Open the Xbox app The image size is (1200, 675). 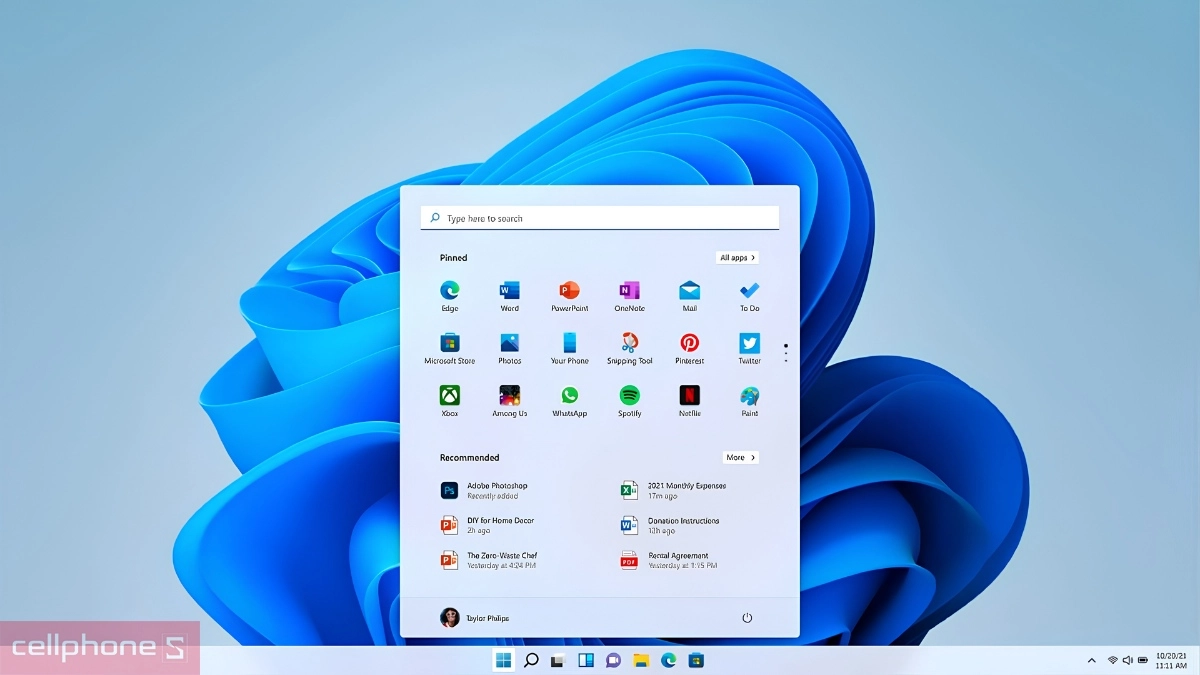(x=450, y=400)
